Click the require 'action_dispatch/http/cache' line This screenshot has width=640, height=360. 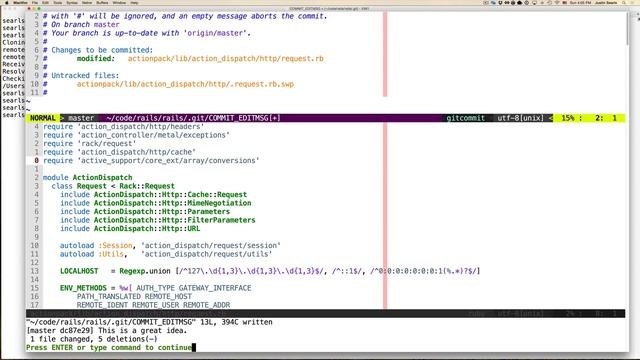click(x=119, y=152)
